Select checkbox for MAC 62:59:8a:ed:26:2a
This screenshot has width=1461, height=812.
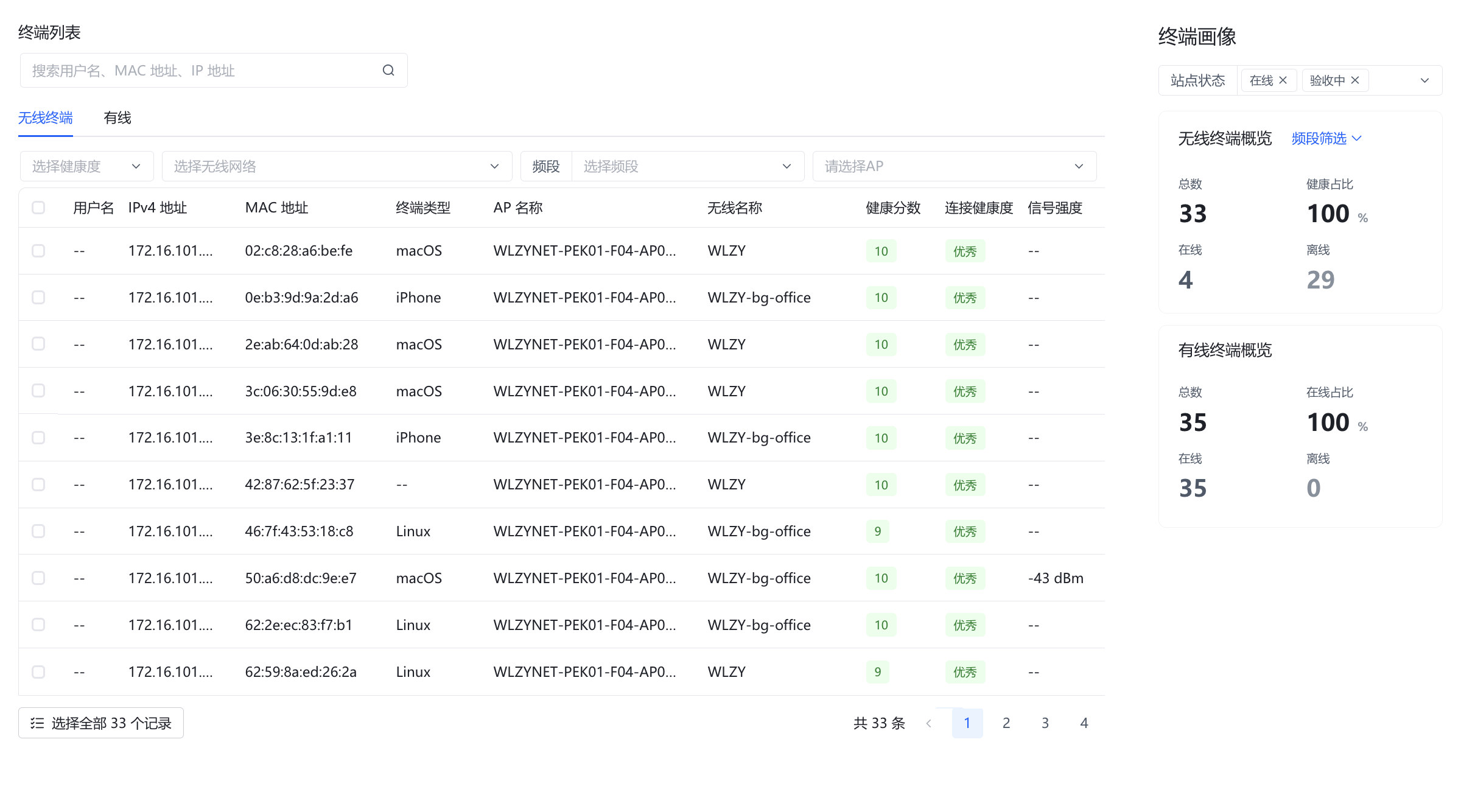tap(38, 672)
